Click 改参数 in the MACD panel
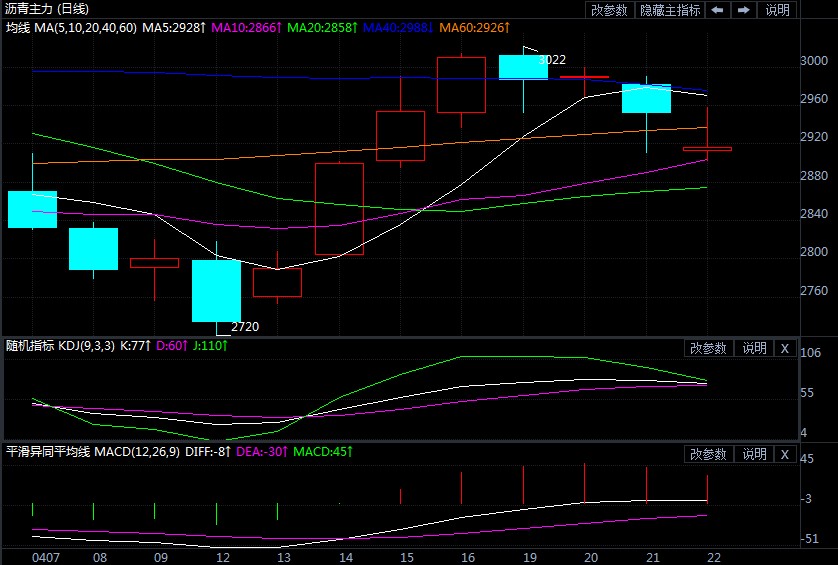The height and width of the screenshot is (565, 838). 708,454
